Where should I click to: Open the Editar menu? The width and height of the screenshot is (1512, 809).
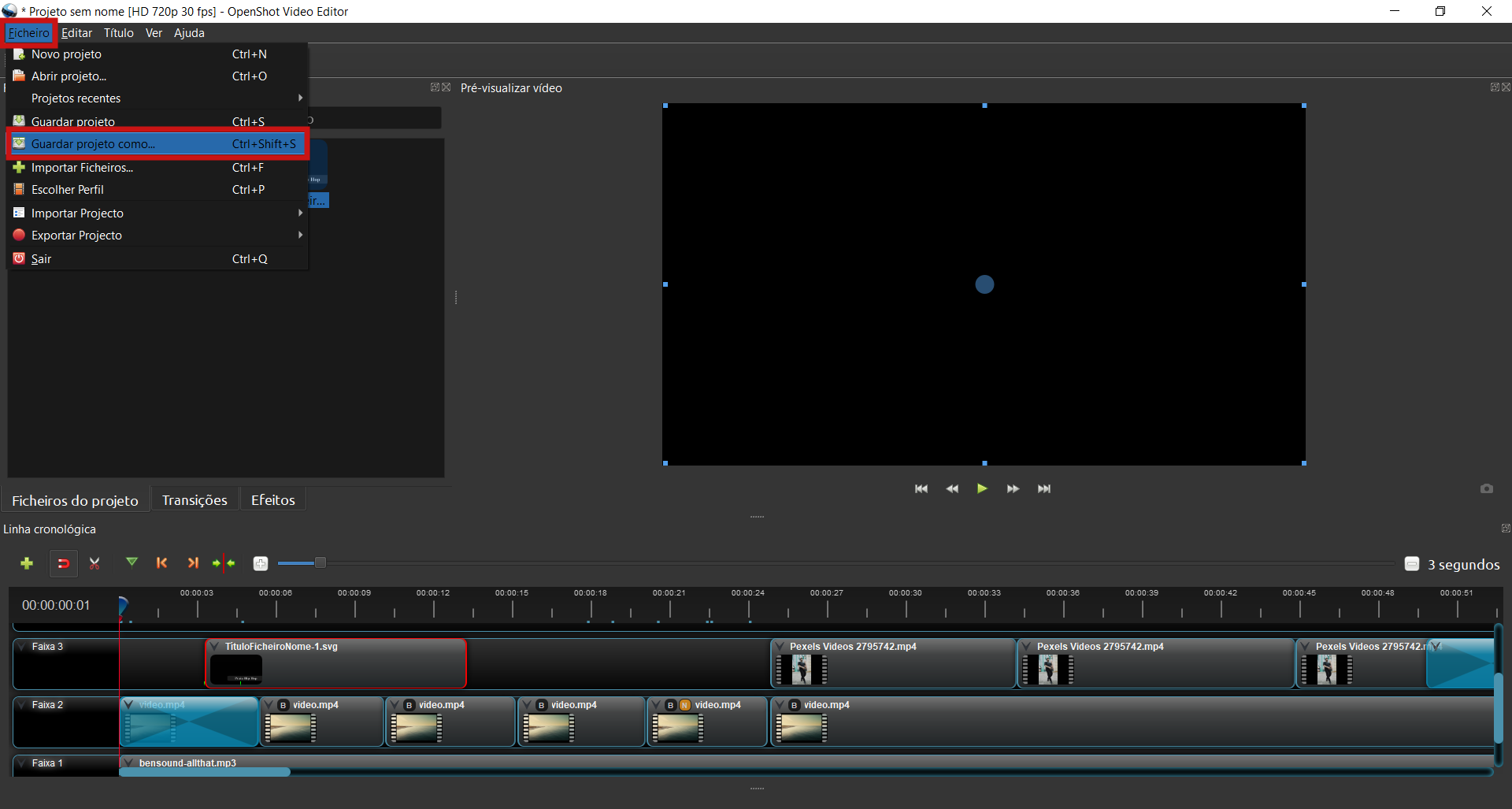pyautogui.click(x=76, y=33)
